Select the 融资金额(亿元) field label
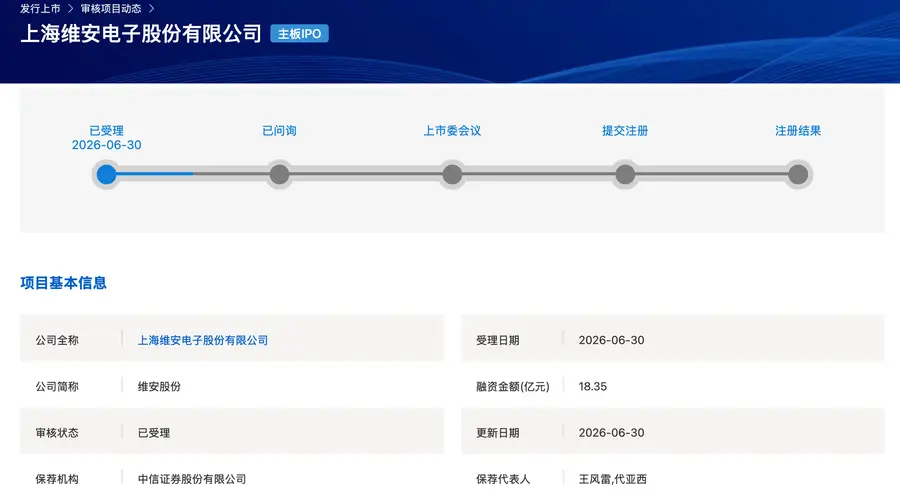 [513, 386]
